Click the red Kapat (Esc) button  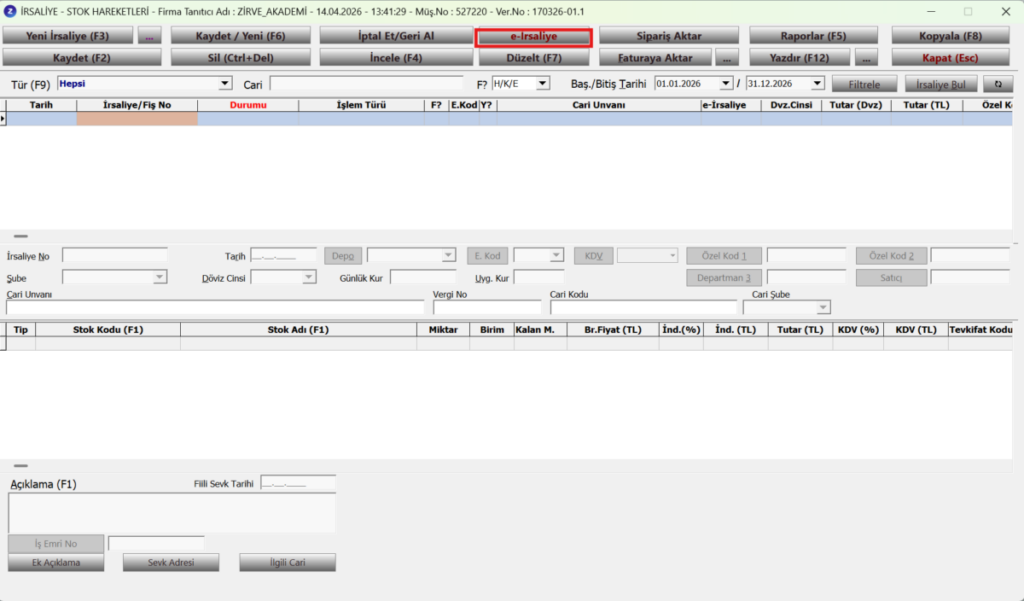coord(950,57)
